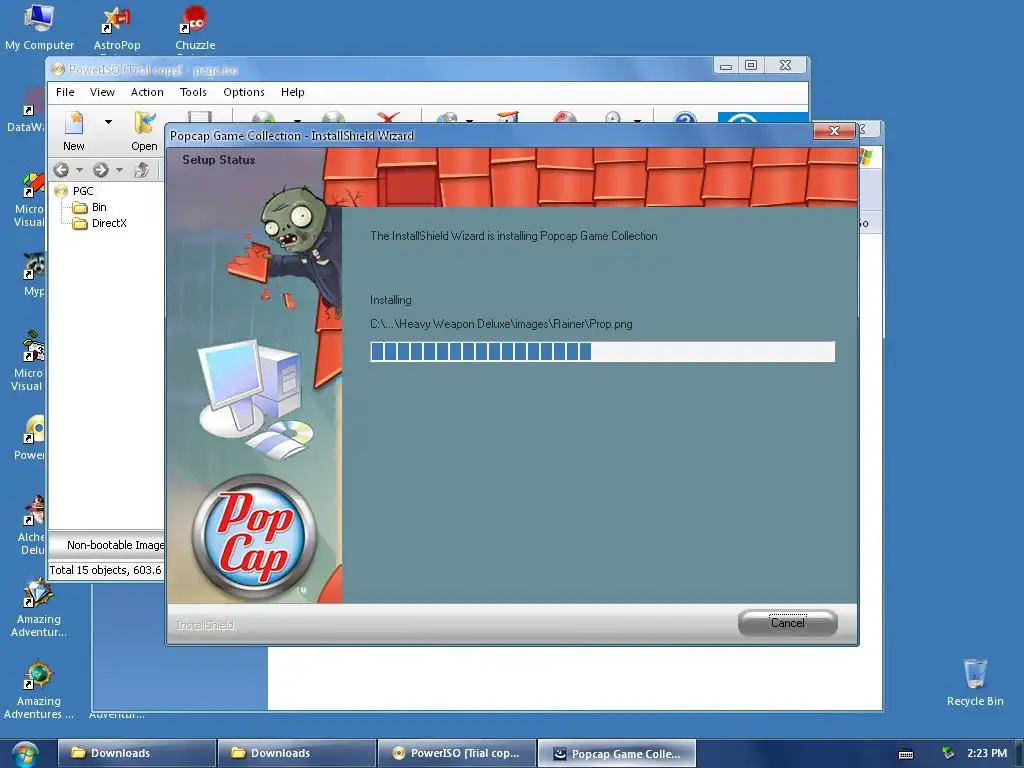Image resolution: width=1024 pixels, height=768 pixels.
Task: Click the Non-bootable Image status label
Action: click(115, 545)
